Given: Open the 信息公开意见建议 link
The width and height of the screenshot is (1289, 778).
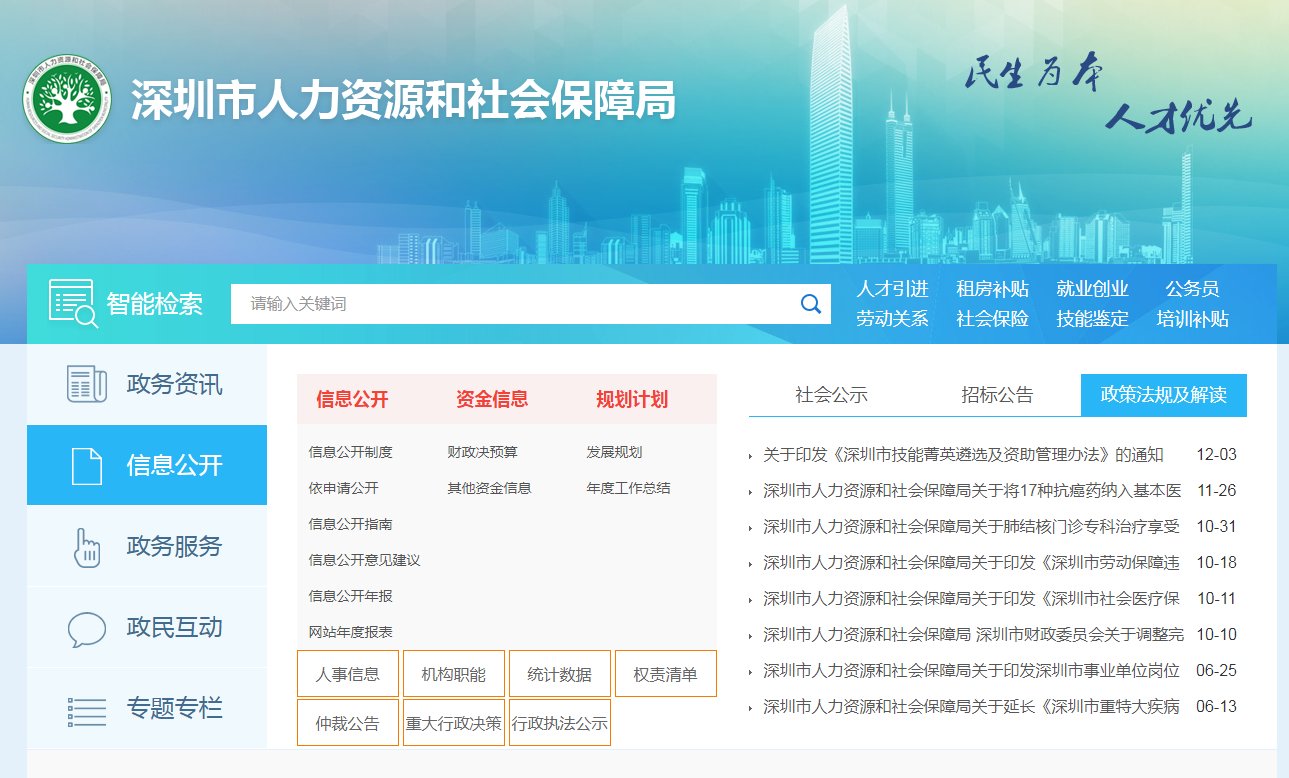Looking at the screenshot, I should pos(365,560).
